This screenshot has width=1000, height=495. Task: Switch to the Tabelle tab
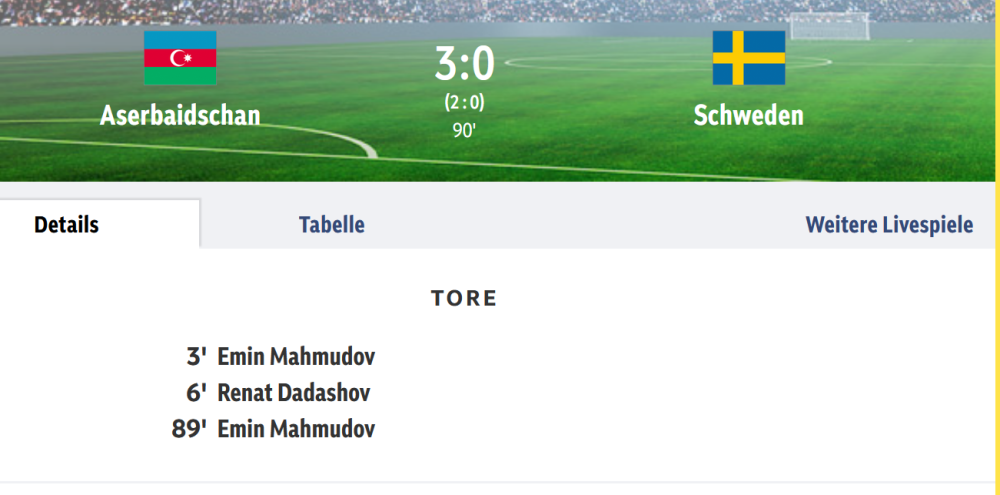[x=332, y=224]
